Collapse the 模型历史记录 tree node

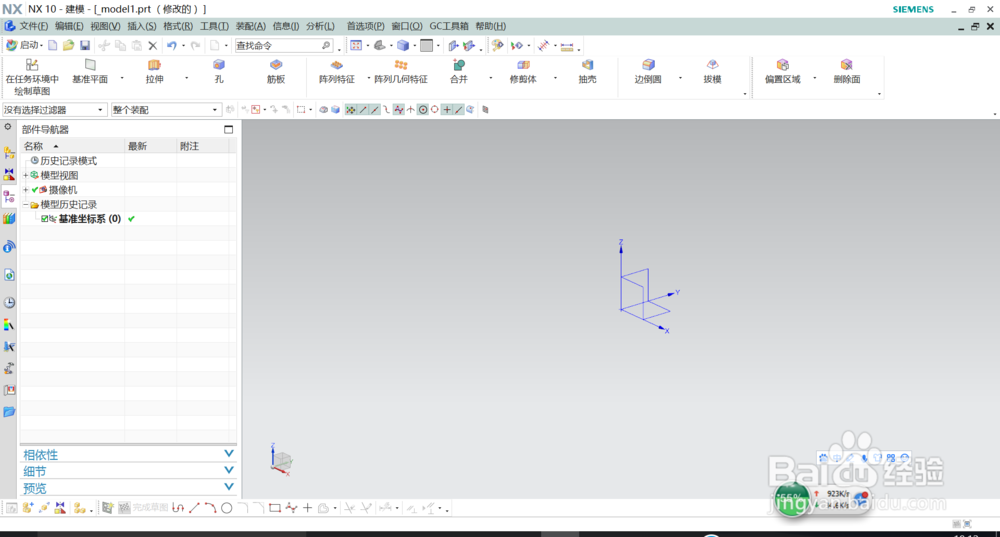[x=26, y=205]
